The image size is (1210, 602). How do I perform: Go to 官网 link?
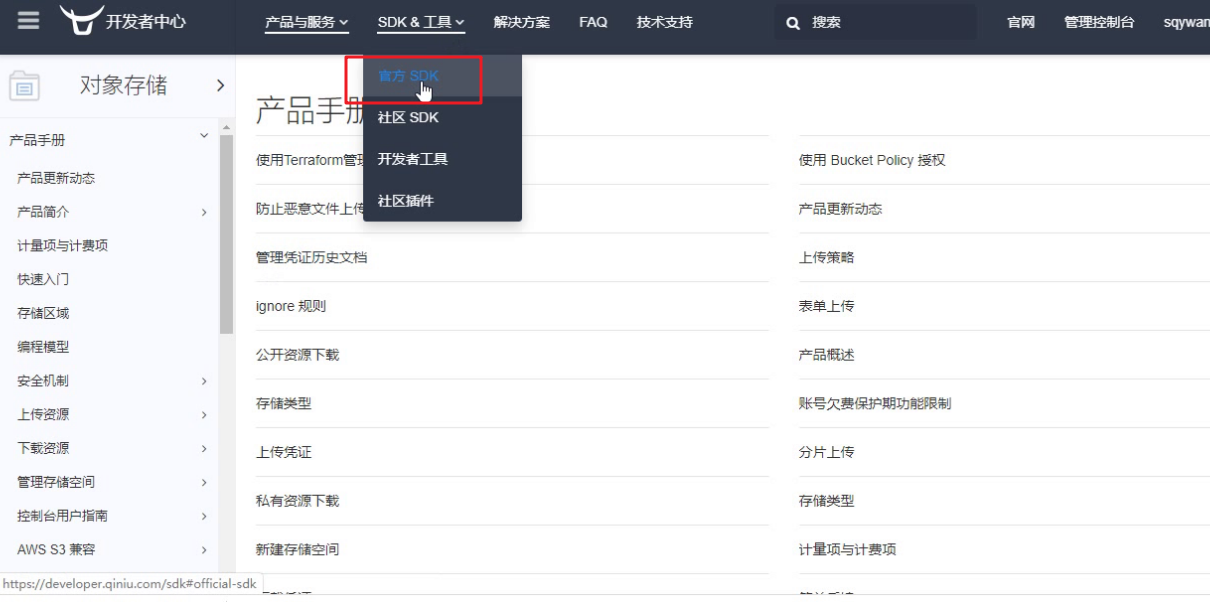point(1021,22)
